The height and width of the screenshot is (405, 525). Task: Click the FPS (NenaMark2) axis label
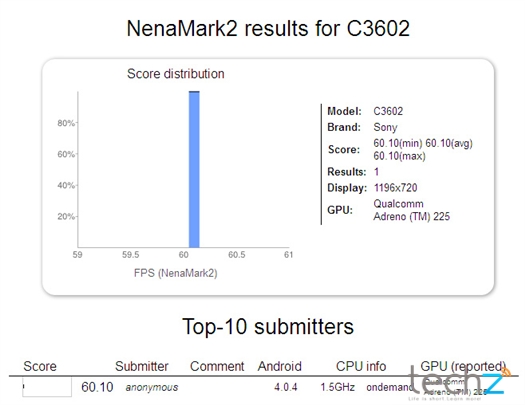[176, 273]
